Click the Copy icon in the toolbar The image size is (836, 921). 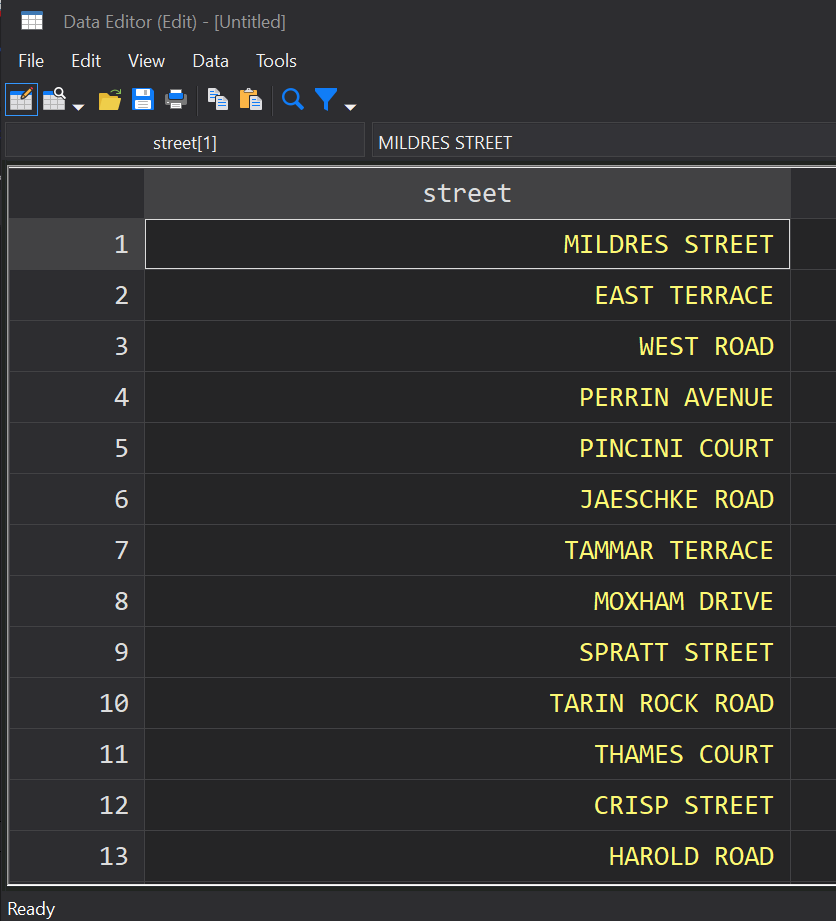[217, 100]
